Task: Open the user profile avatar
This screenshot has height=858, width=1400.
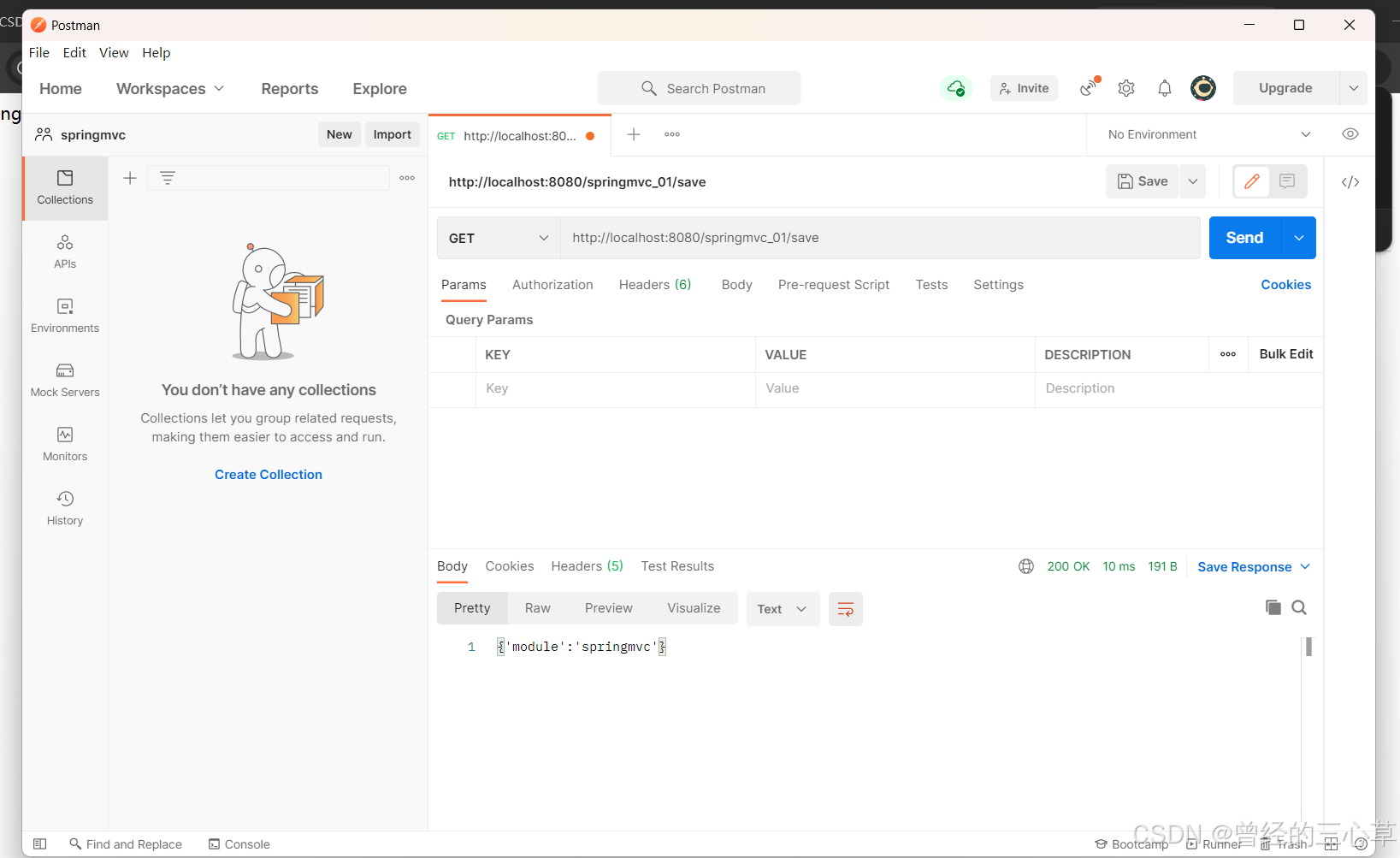Action: tap(1203, 87)
